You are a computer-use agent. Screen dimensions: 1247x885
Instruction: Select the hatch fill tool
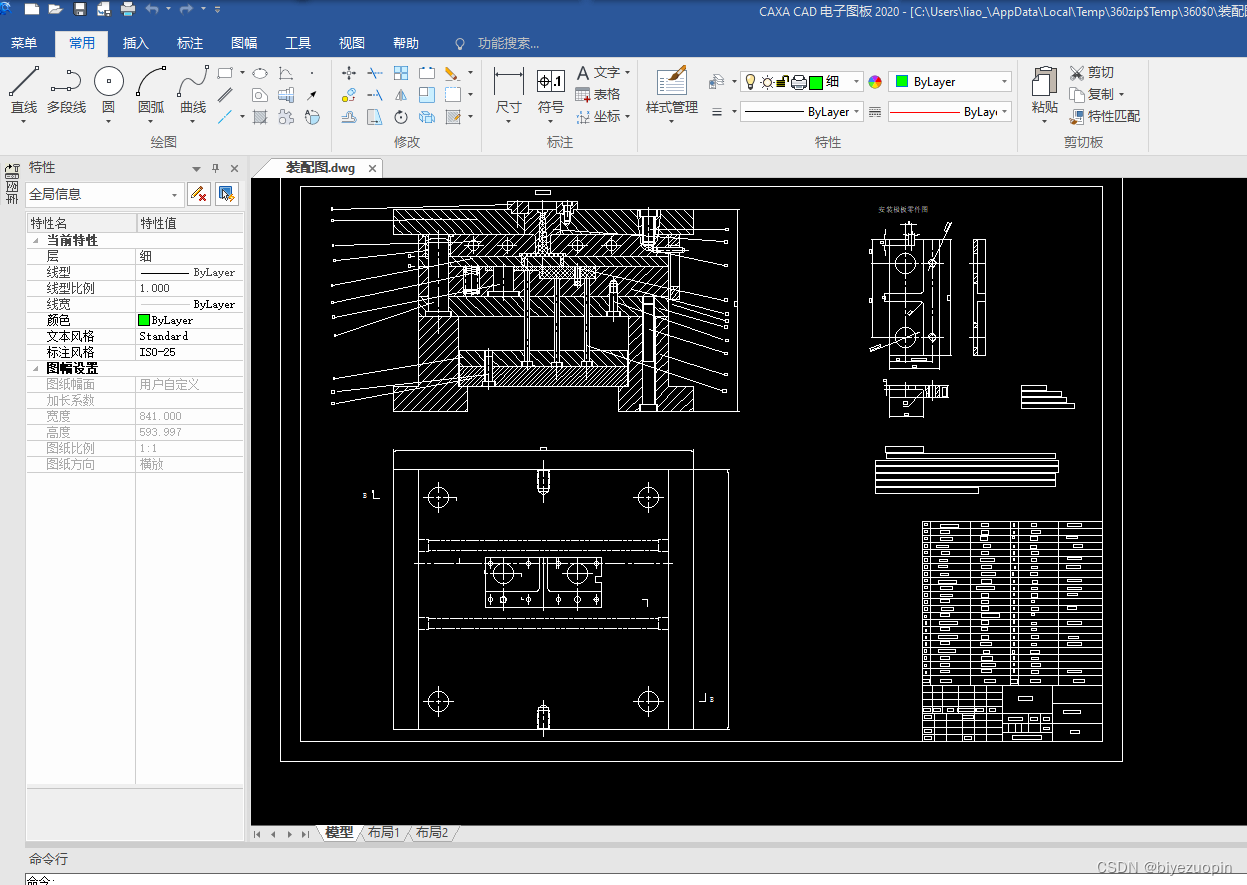click(260, 117)
